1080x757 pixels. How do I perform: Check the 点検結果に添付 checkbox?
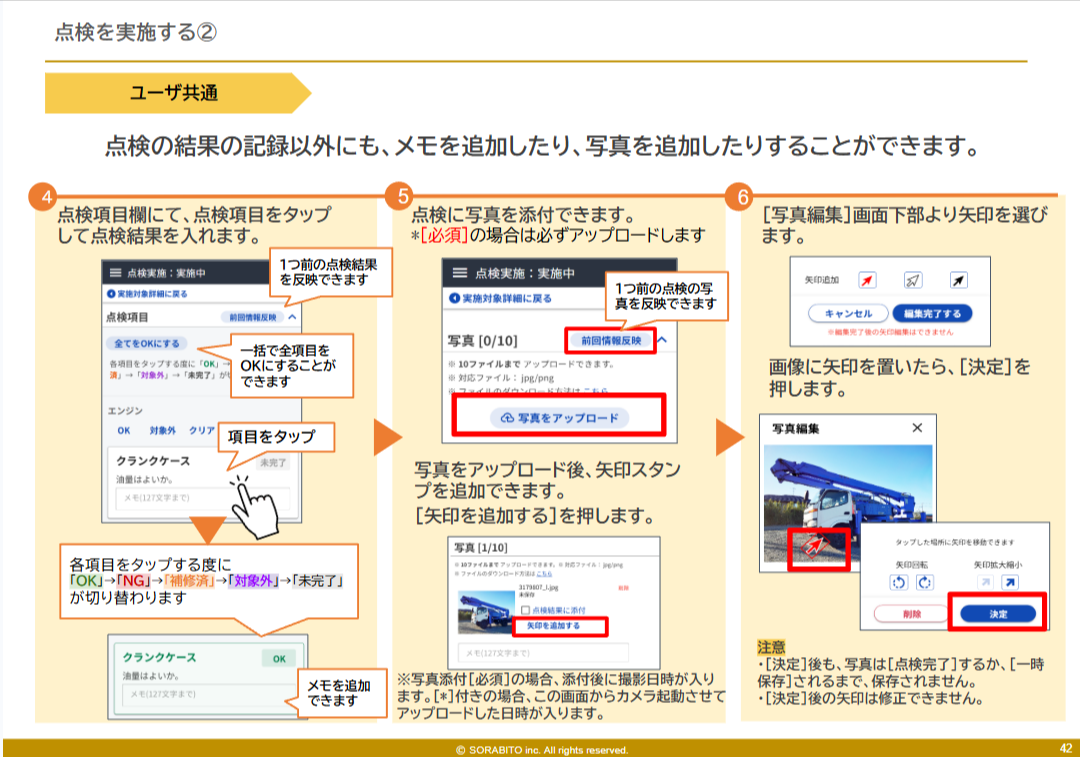526,609
